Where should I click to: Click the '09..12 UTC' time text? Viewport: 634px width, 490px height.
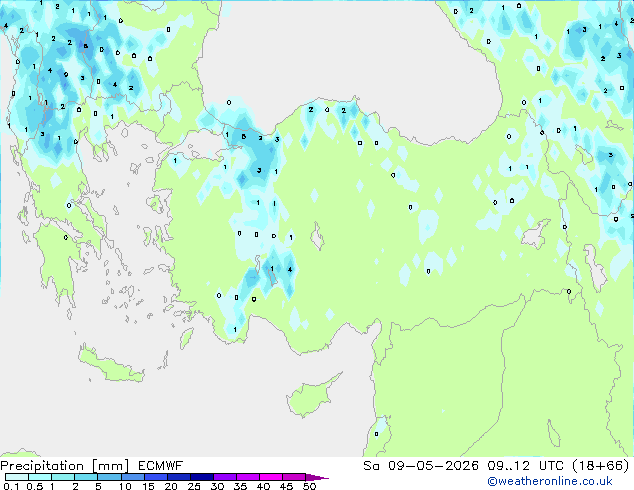pyautogui.click(x=526, y=466)
